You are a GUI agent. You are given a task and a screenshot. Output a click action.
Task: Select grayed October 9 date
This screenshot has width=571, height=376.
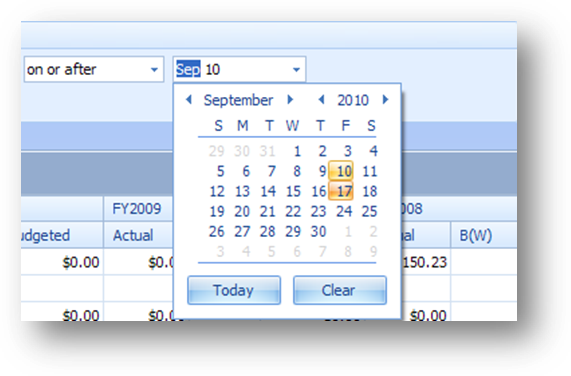pos(373,251)
